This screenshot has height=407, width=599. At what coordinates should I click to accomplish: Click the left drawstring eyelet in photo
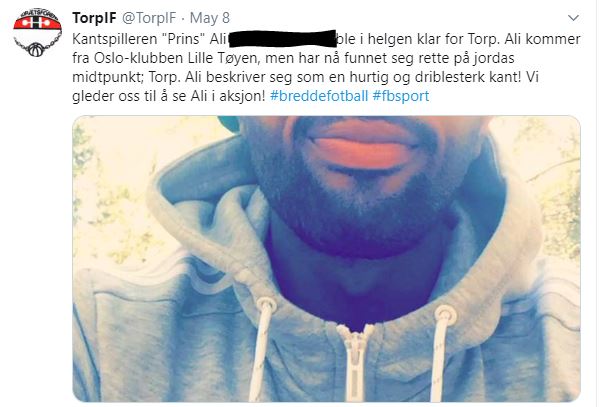[x=266, y=305]
